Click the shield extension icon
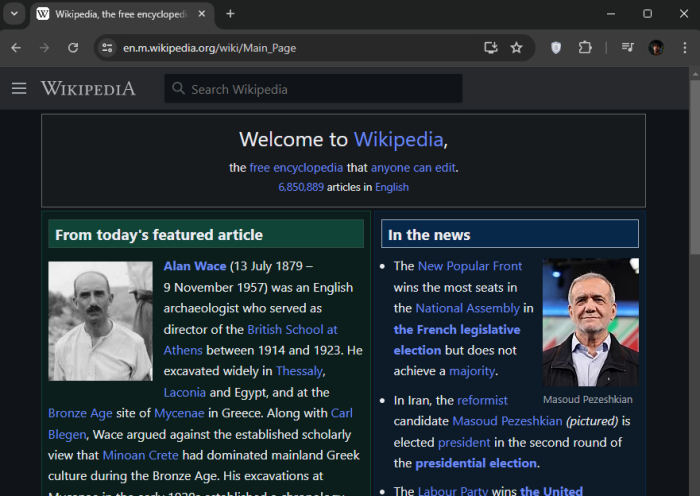This screenshot has width=700, height=496. [556, 47]
